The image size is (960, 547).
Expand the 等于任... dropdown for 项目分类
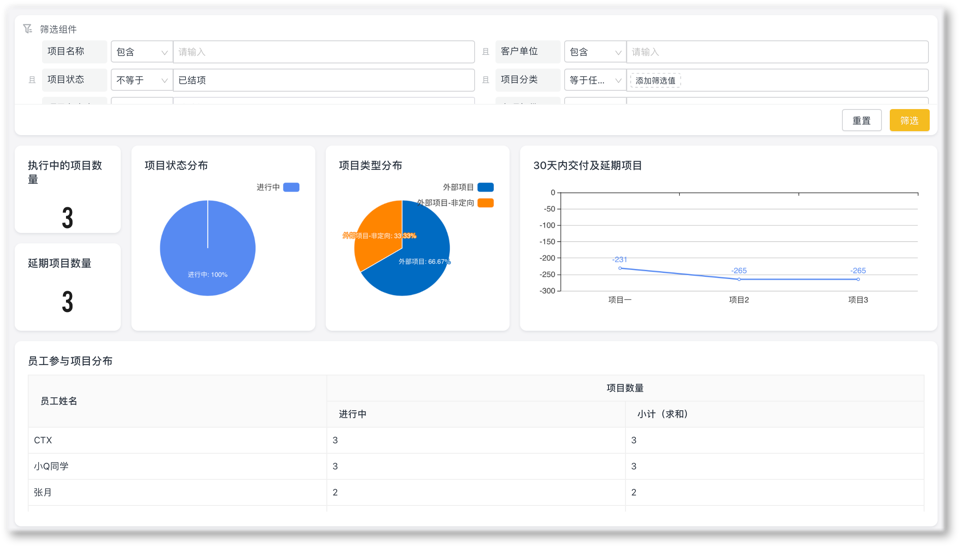coord(594,80)
